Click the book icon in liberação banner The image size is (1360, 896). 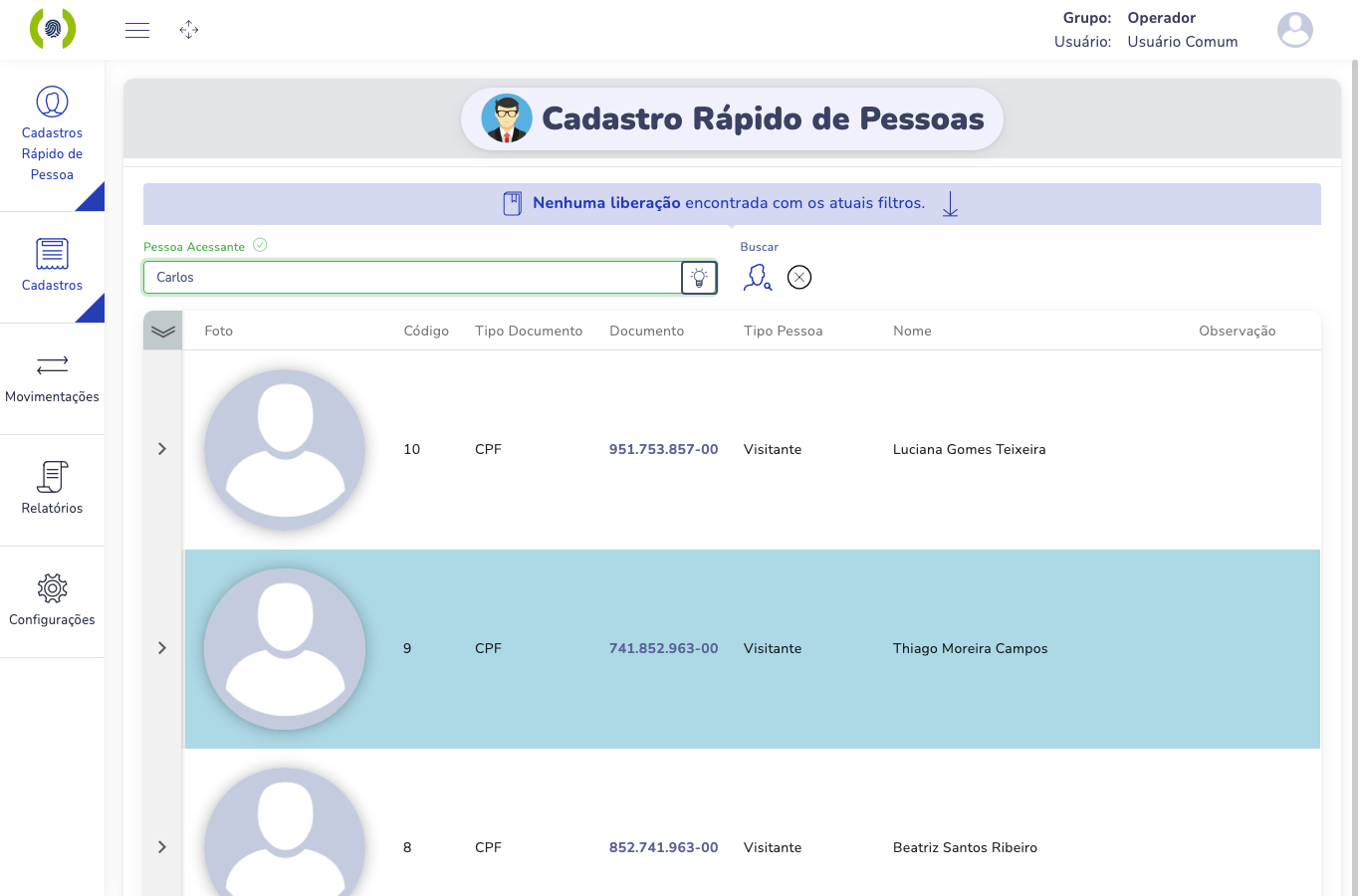(513, 204)
